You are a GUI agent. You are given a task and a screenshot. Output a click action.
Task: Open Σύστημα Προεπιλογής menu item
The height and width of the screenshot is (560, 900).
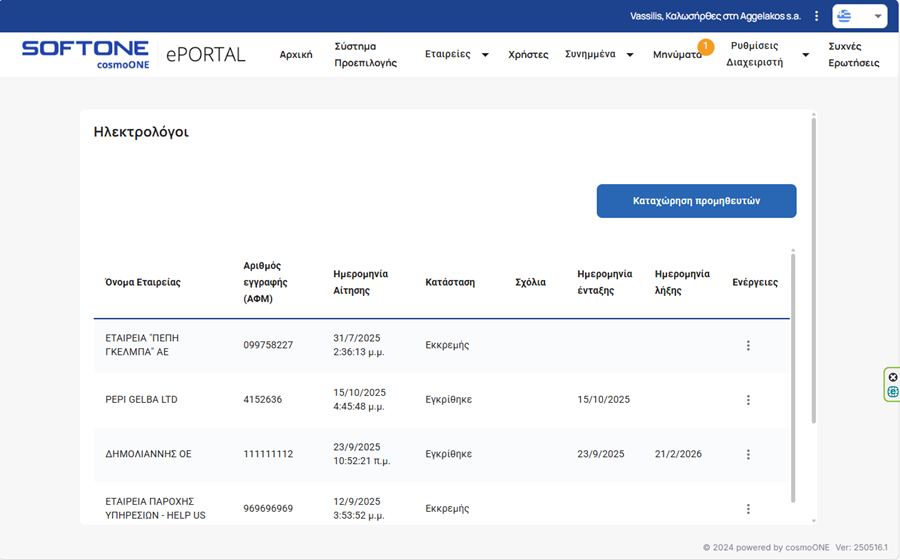point(365,54)
